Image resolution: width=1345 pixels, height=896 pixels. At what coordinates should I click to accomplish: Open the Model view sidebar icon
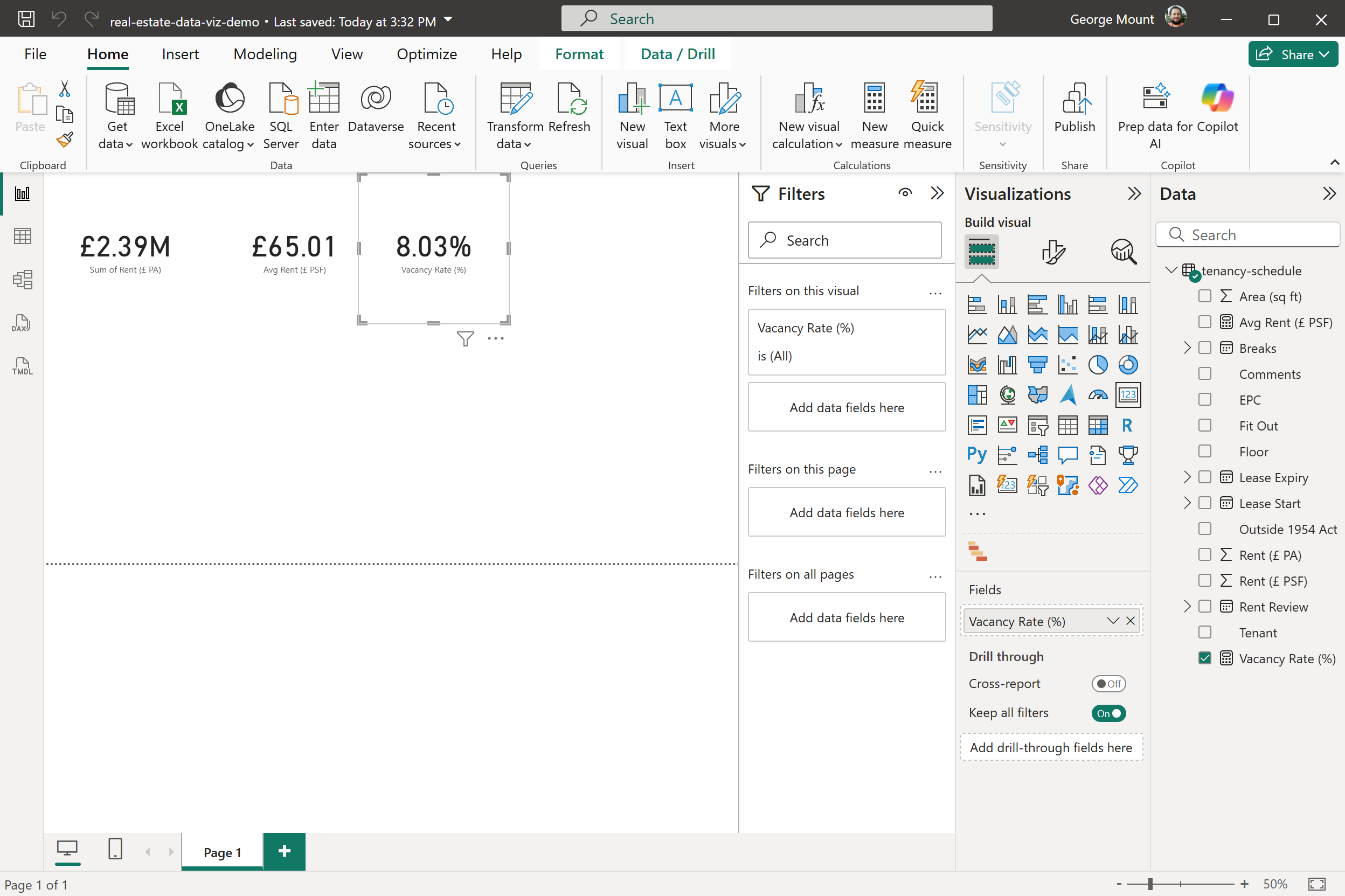pyautogui.click(x=22, y=280)
